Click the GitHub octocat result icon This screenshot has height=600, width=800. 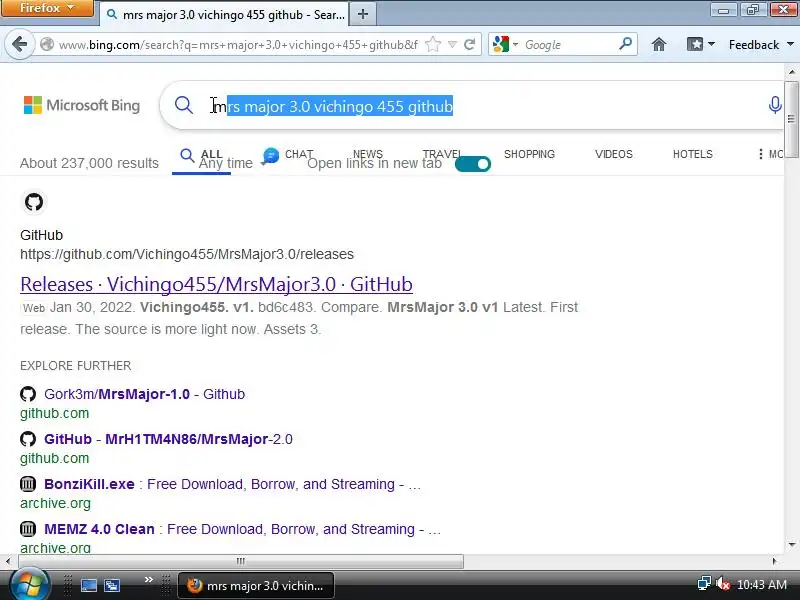pyautogui.click(x=34, y=202)
